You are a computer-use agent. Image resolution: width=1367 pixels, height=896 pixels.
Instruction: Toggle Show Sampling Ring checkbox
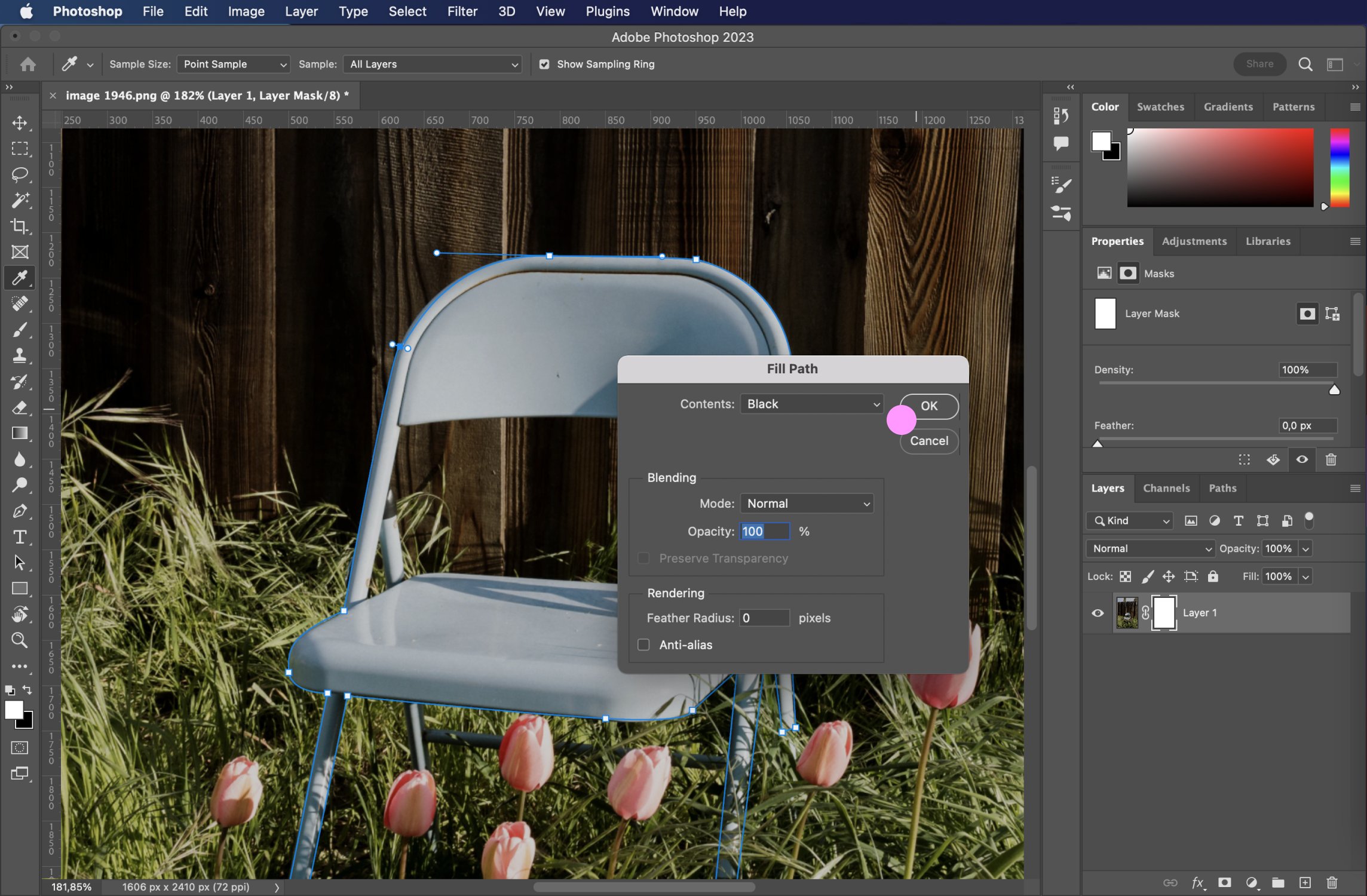coord(544,63)
